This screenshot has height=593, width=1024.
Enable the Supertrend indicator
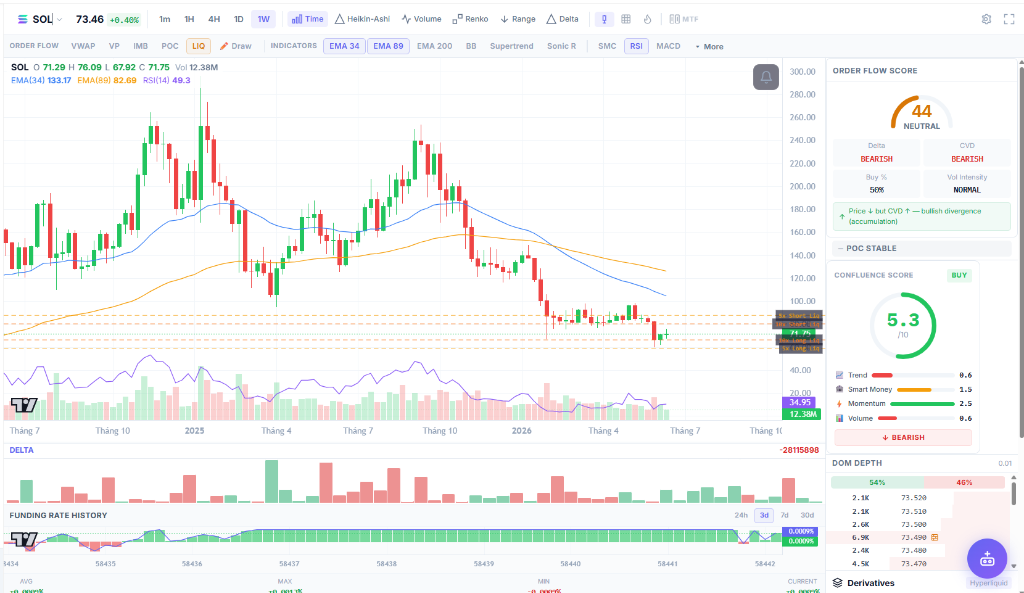click(x=511, y=46)
